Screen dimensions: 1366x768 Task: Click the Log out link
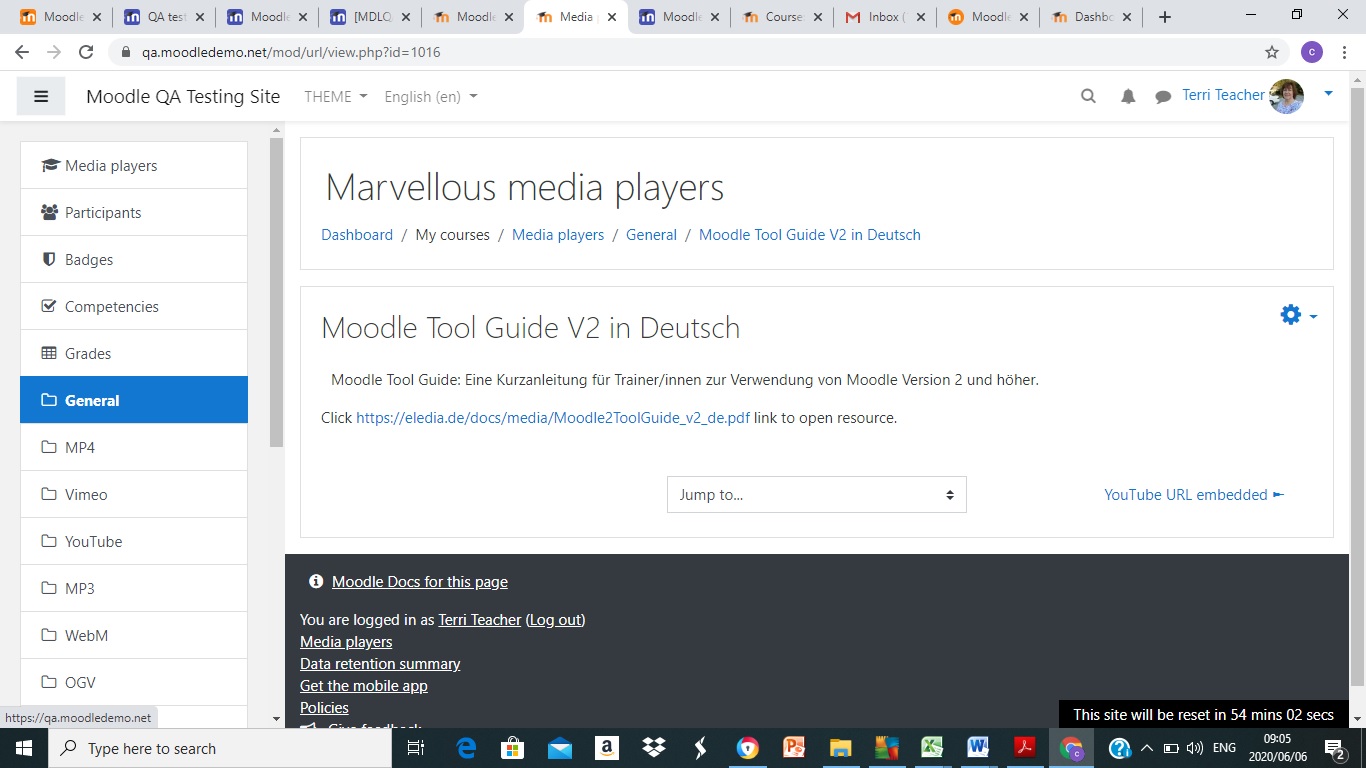(555, 620)
